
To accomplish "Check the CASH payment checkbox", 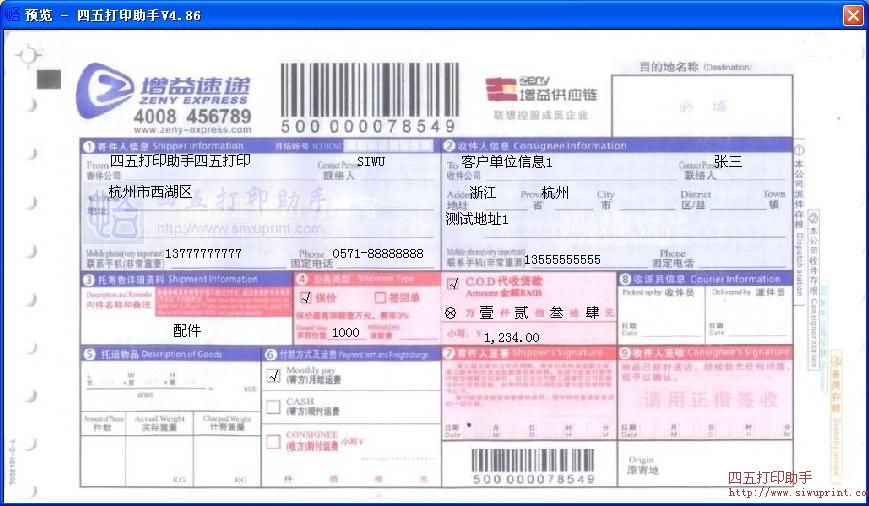I will tap(273, 407).
